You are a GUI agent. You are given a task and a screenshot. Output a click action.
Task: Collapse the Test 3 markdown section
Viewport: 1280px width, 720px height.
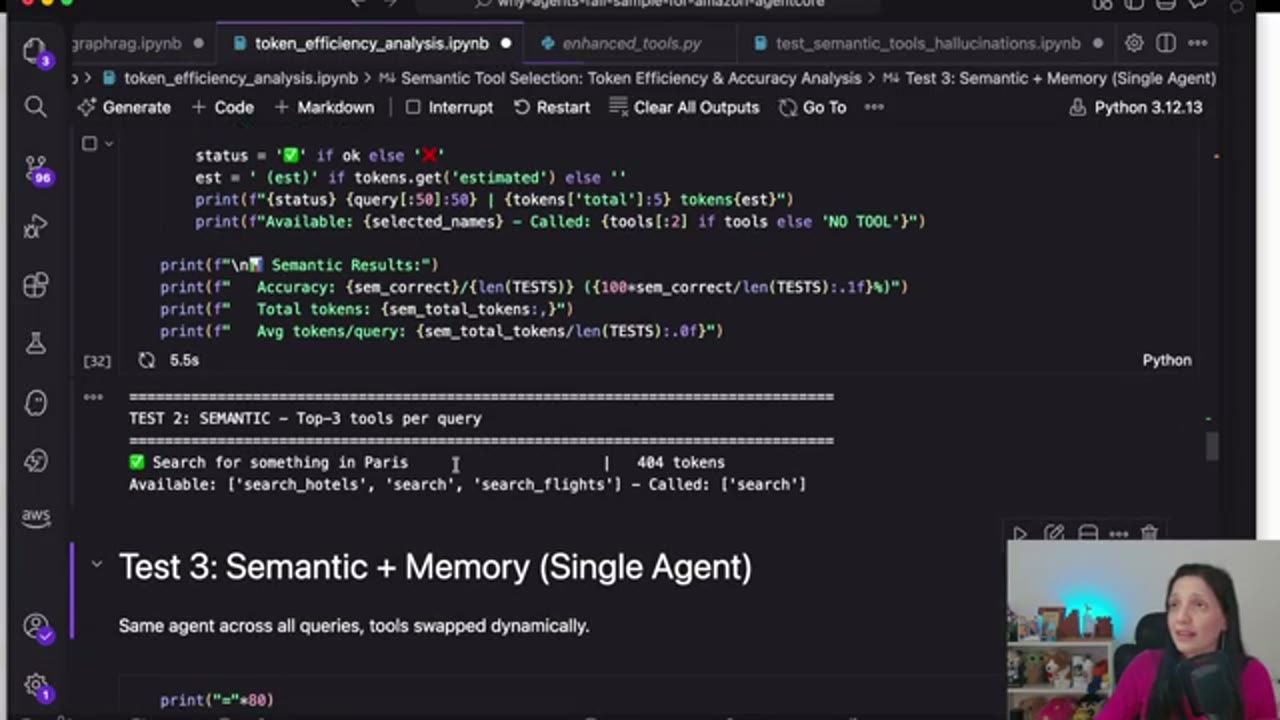point(97,565)
